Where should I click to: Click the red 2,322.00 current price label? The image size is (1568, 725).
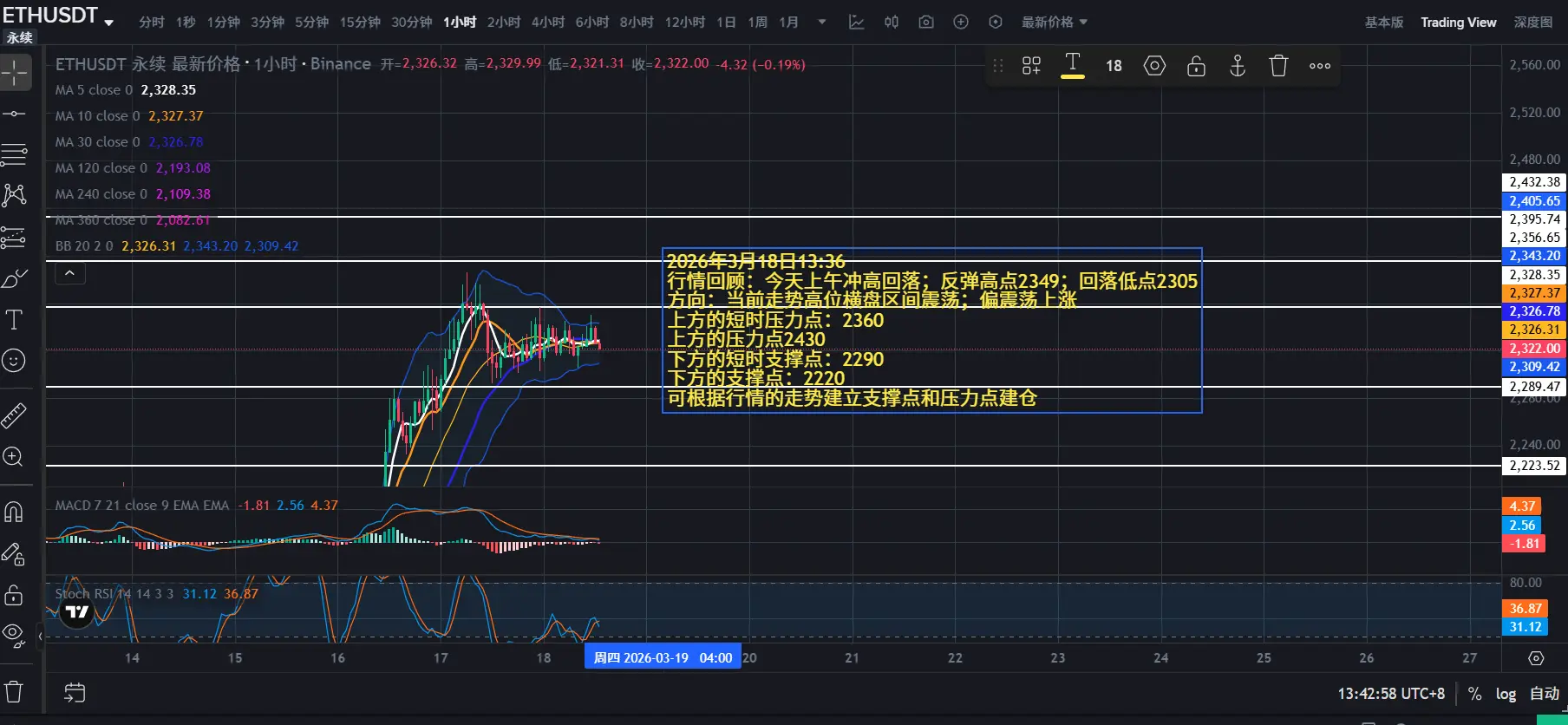click(1534, 349)
